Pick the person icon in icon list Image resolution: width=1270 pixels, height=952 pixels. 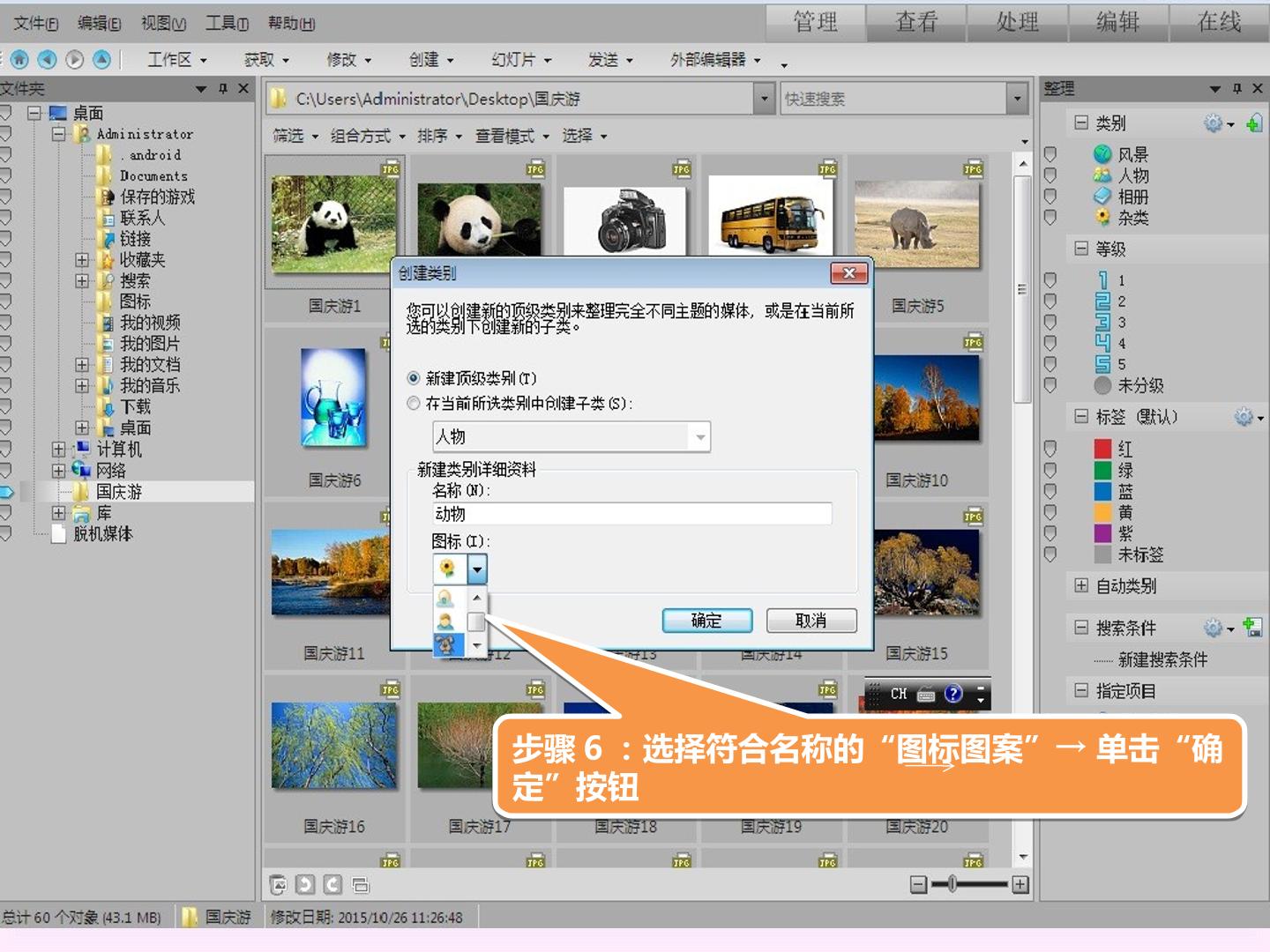pos(447,621)
